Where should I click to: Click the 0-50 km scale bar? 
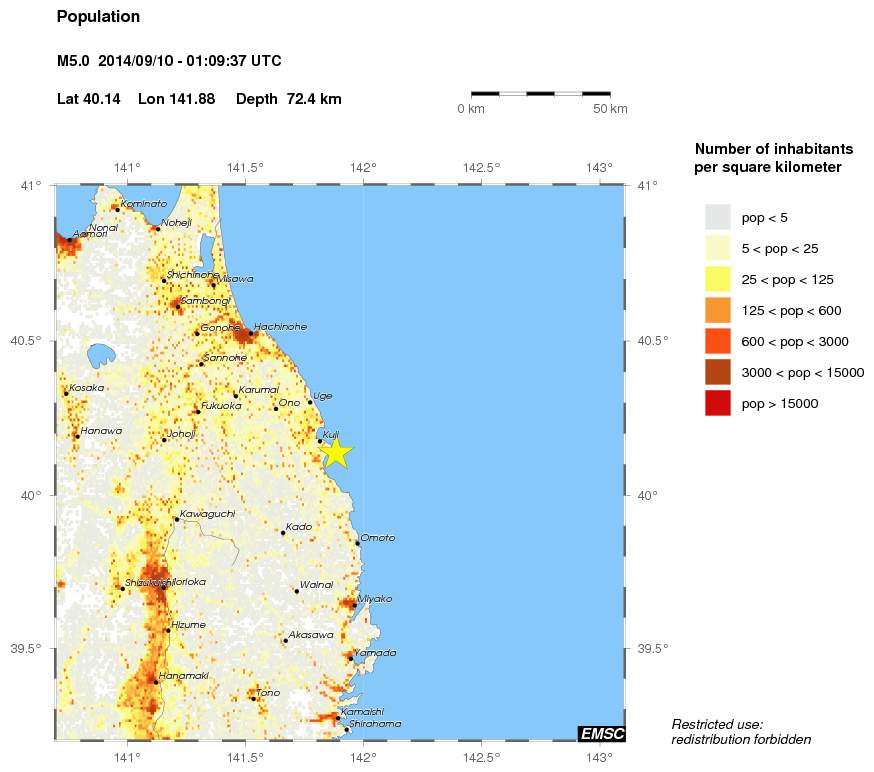[x=542, y=94]
